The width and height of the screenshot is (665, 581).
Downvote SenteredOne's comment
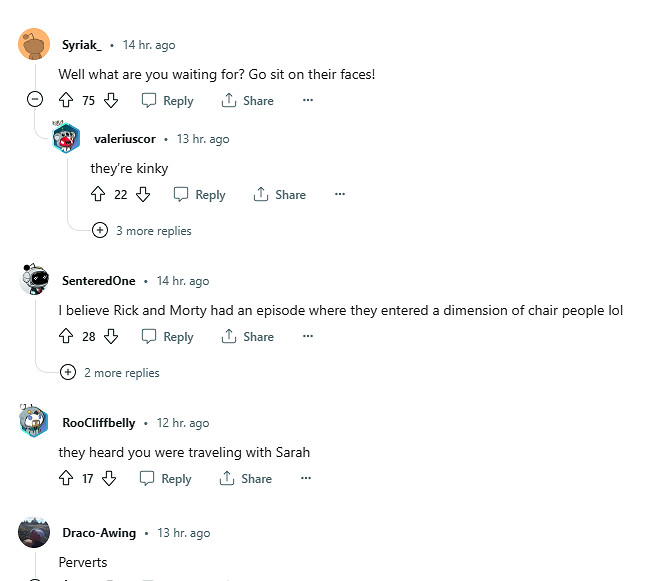pos(111,336)
